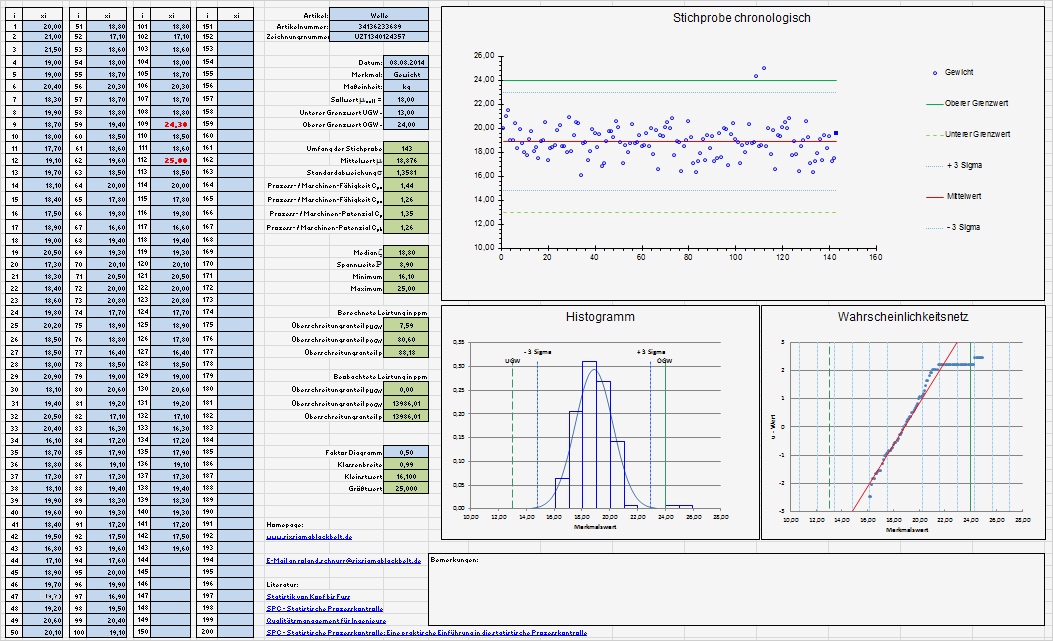This screenshot has height=641, width=1053.
Task: Select the Unterer Grenzwert legend entry
Action: point(977,134)
